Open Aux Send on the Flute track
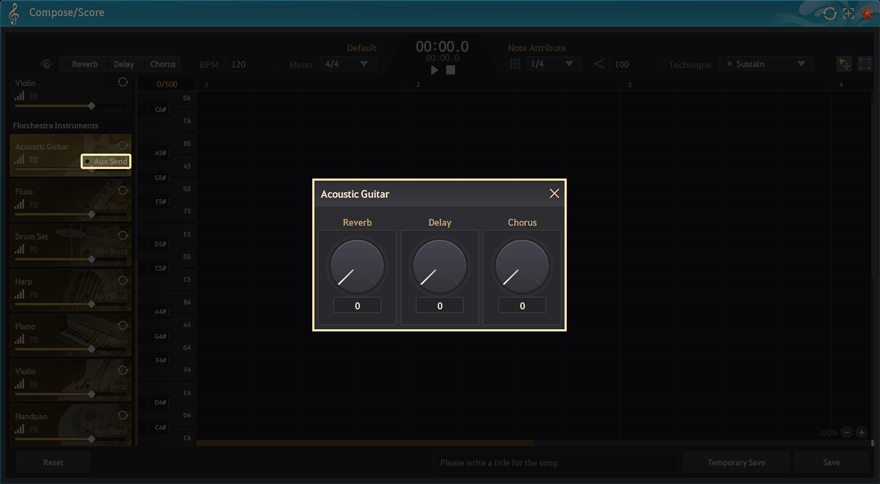 pyautogui.click(x=106, y=206)
